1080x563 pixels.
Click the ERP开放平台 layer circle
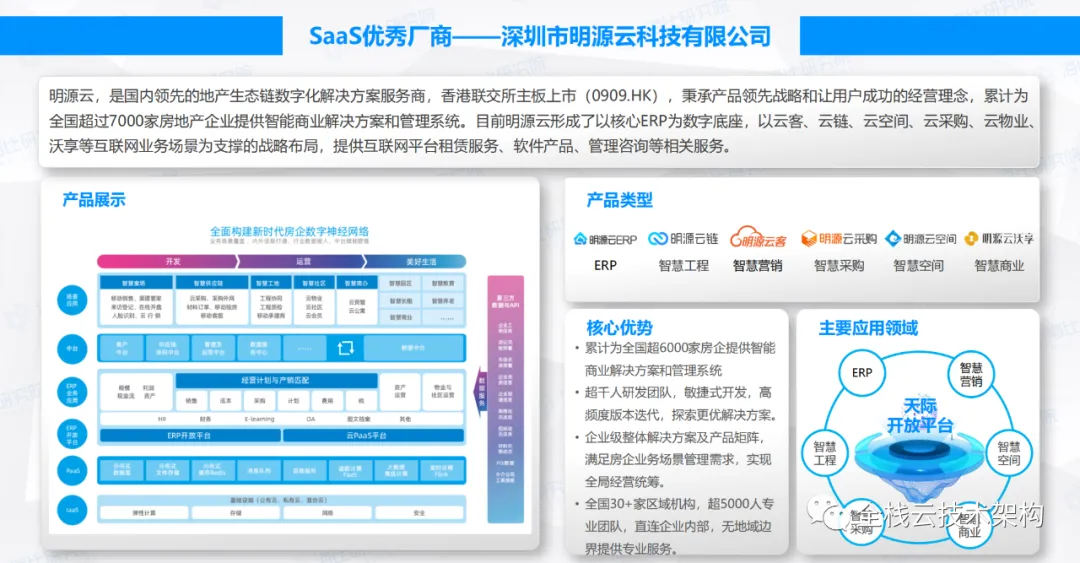click(72, 434)
